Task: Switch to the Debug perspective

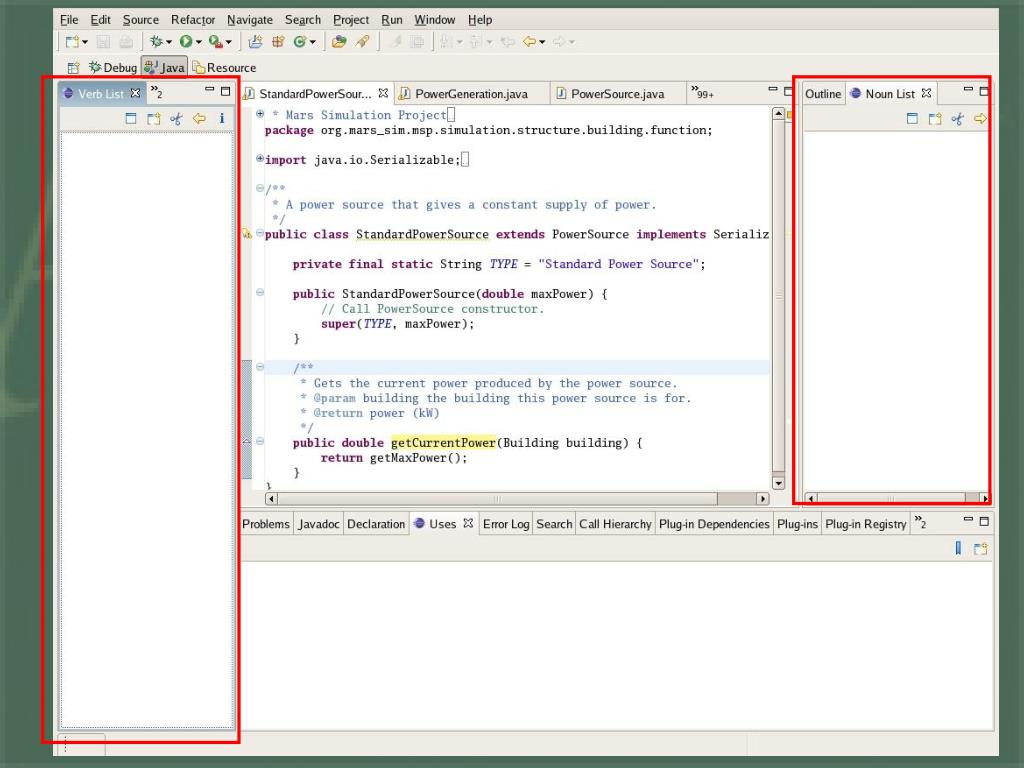Action: 113,68
